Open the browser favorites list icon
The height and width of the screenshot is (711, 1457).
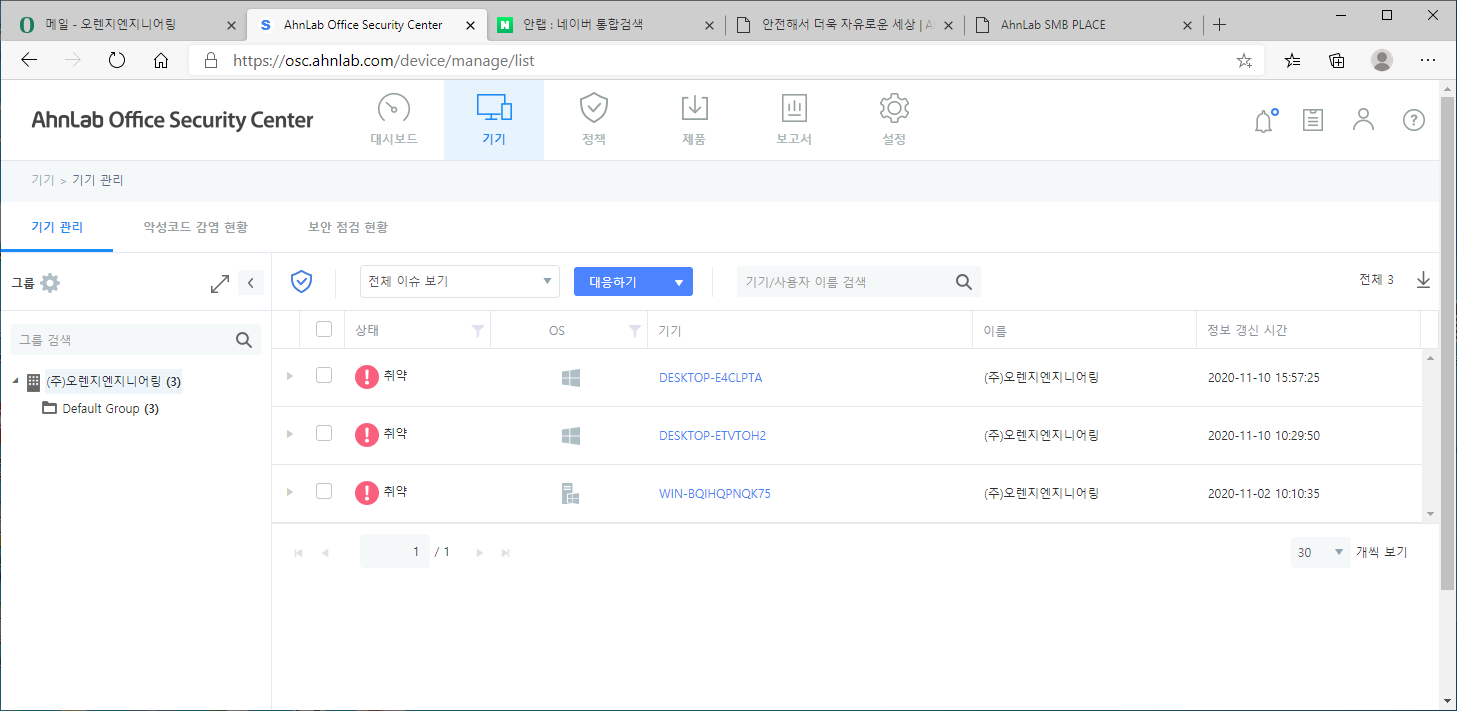tap(1292, 61)
